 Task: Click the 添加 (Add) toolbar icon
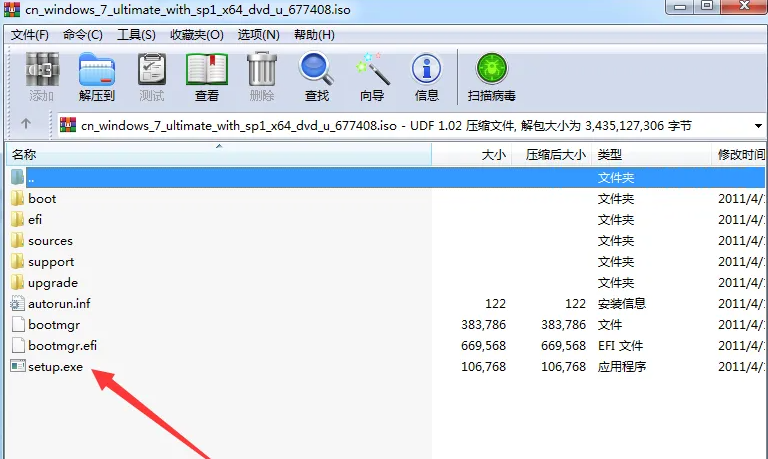(42, 70)
